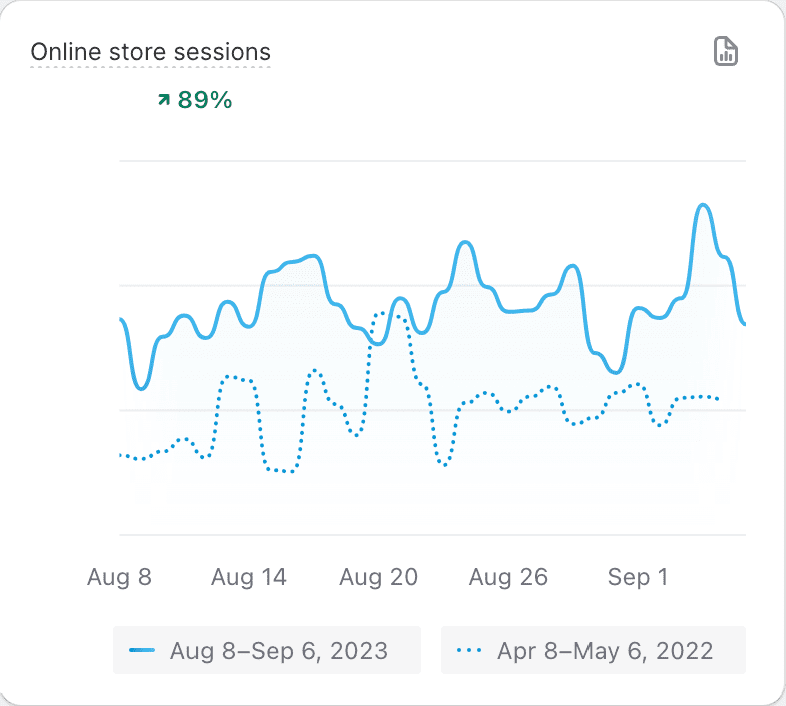Click the green upward trend arrow
The height and width of the screenshot is (706, 786).
tap(163, 100)
